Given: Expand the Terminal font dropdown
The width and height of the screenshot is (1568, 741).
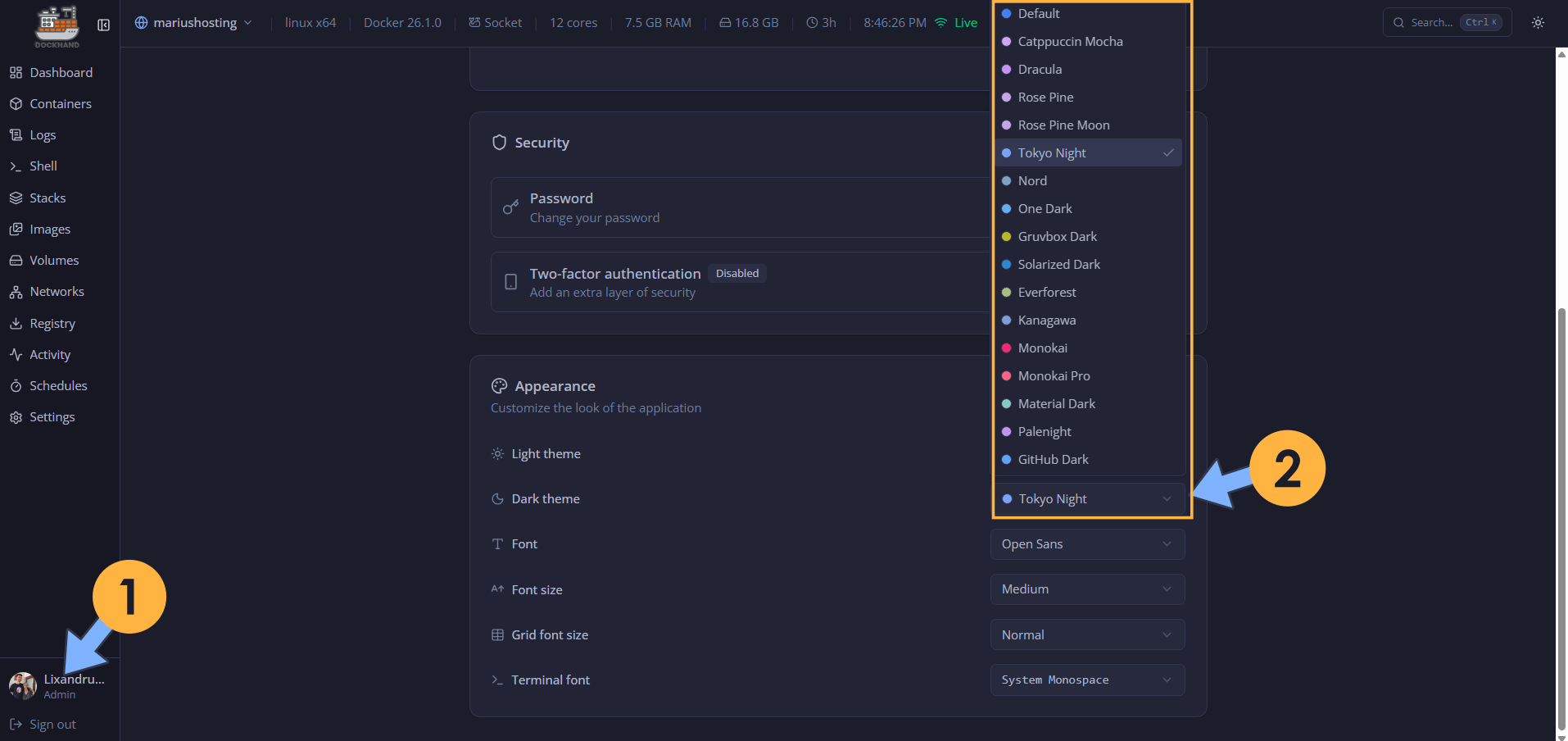Looking at the screenshot, I should pos(1086,680).
